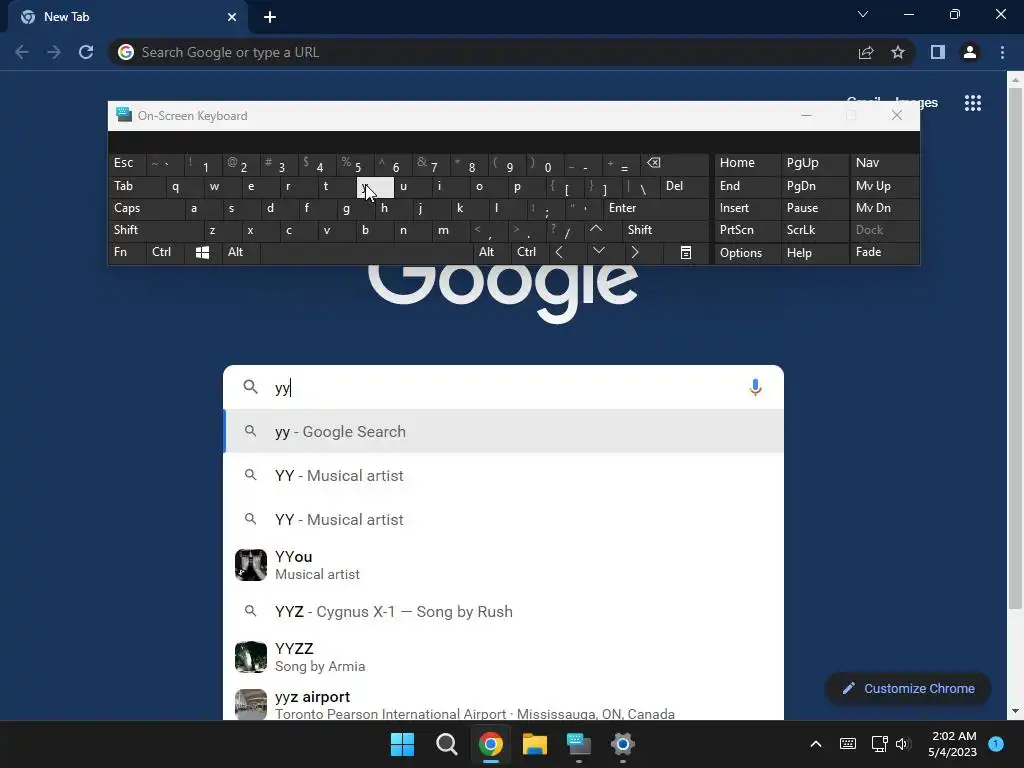The image size is (1024, 768).
Task: Click backspace key on On-Screen Keyboard
Action: [x=673, y=163]
